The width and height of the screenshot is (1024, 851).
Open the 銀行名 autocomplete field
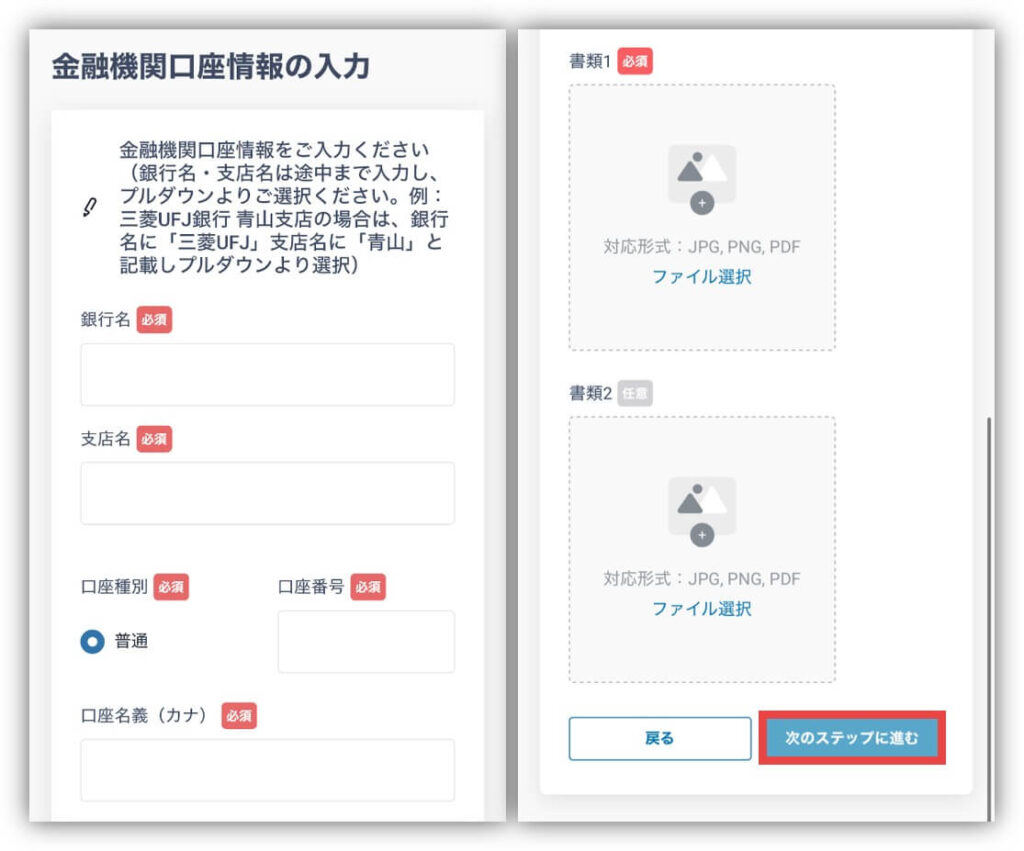pyautogui.click(x=267, y=374)
